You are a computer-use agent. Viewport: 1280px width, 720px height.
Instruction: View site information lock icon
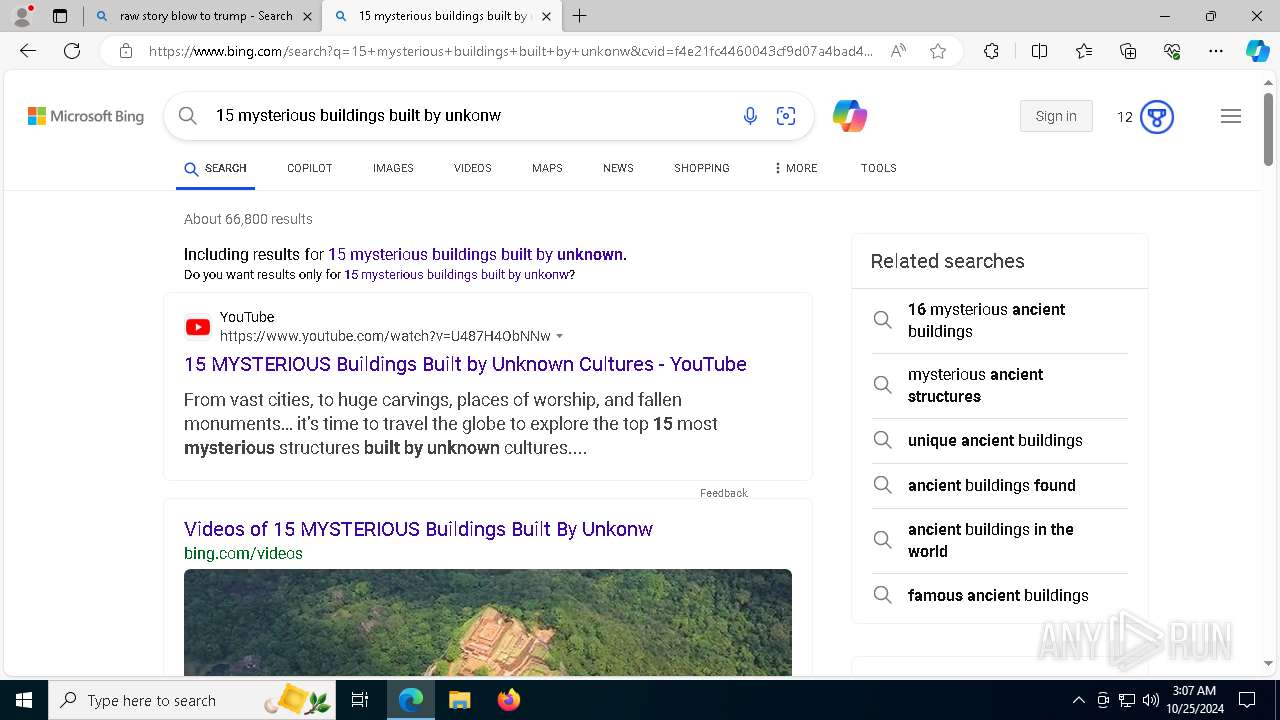[x=125, y=51]
